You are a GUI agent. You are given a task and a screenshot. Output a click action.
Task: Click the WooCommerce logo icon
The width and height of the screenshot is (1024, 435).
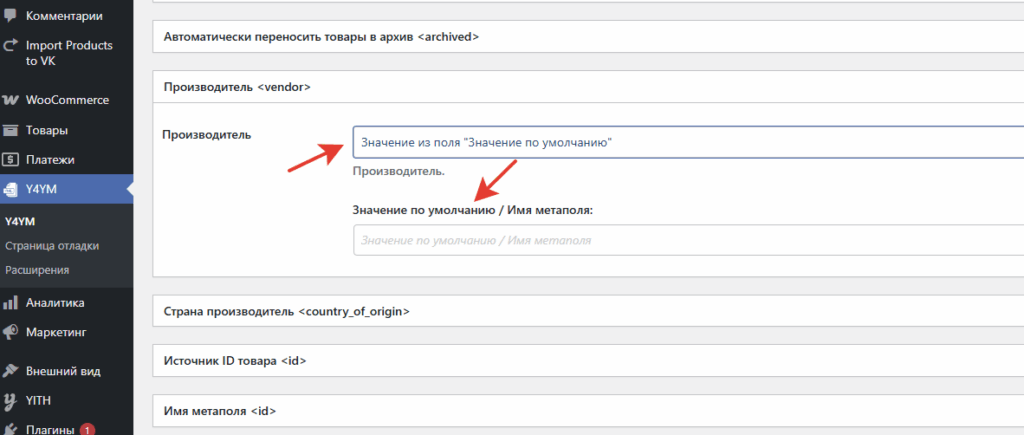click(x=11, y=100)
